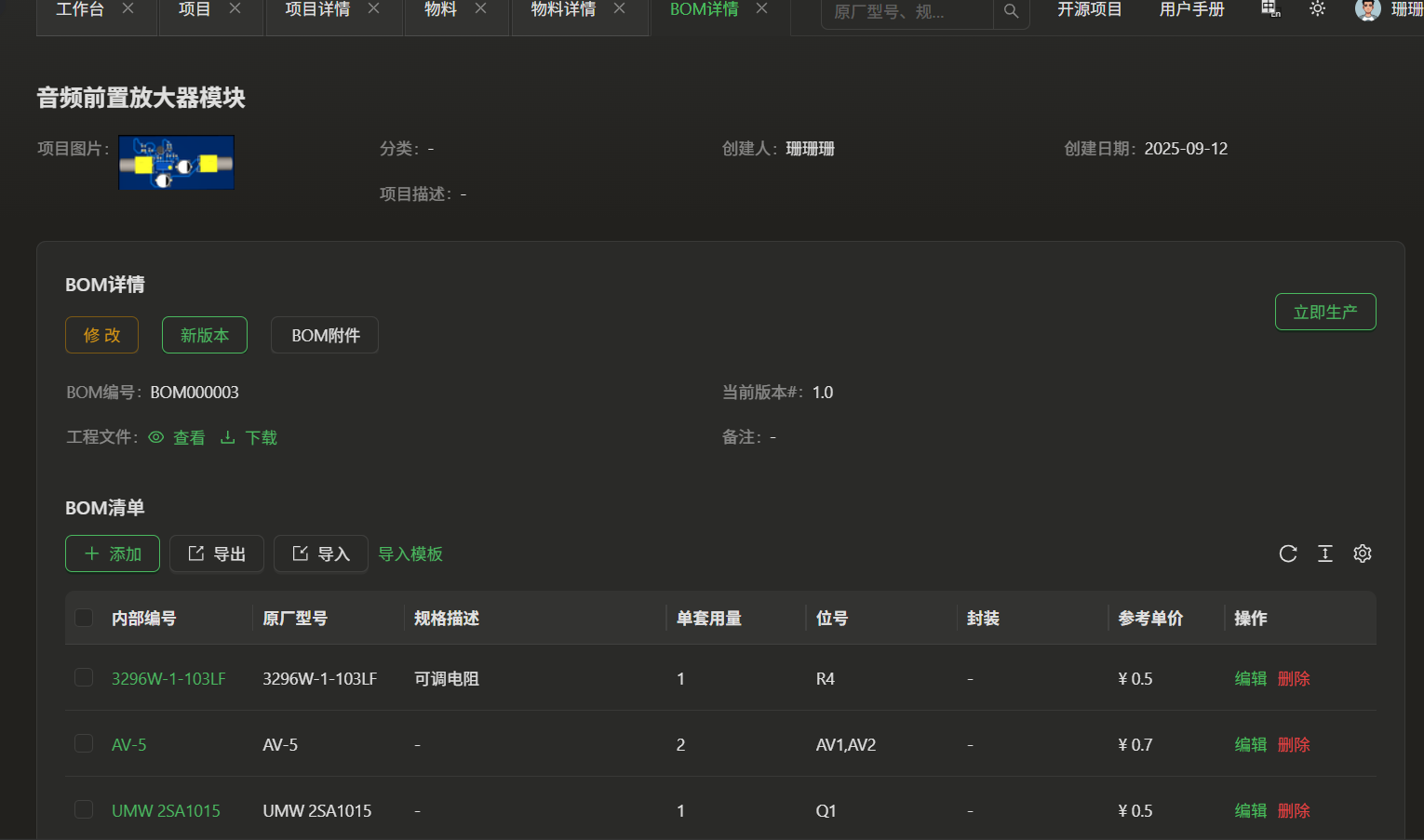Download the engineering file 下载

(x=249, y=438)
